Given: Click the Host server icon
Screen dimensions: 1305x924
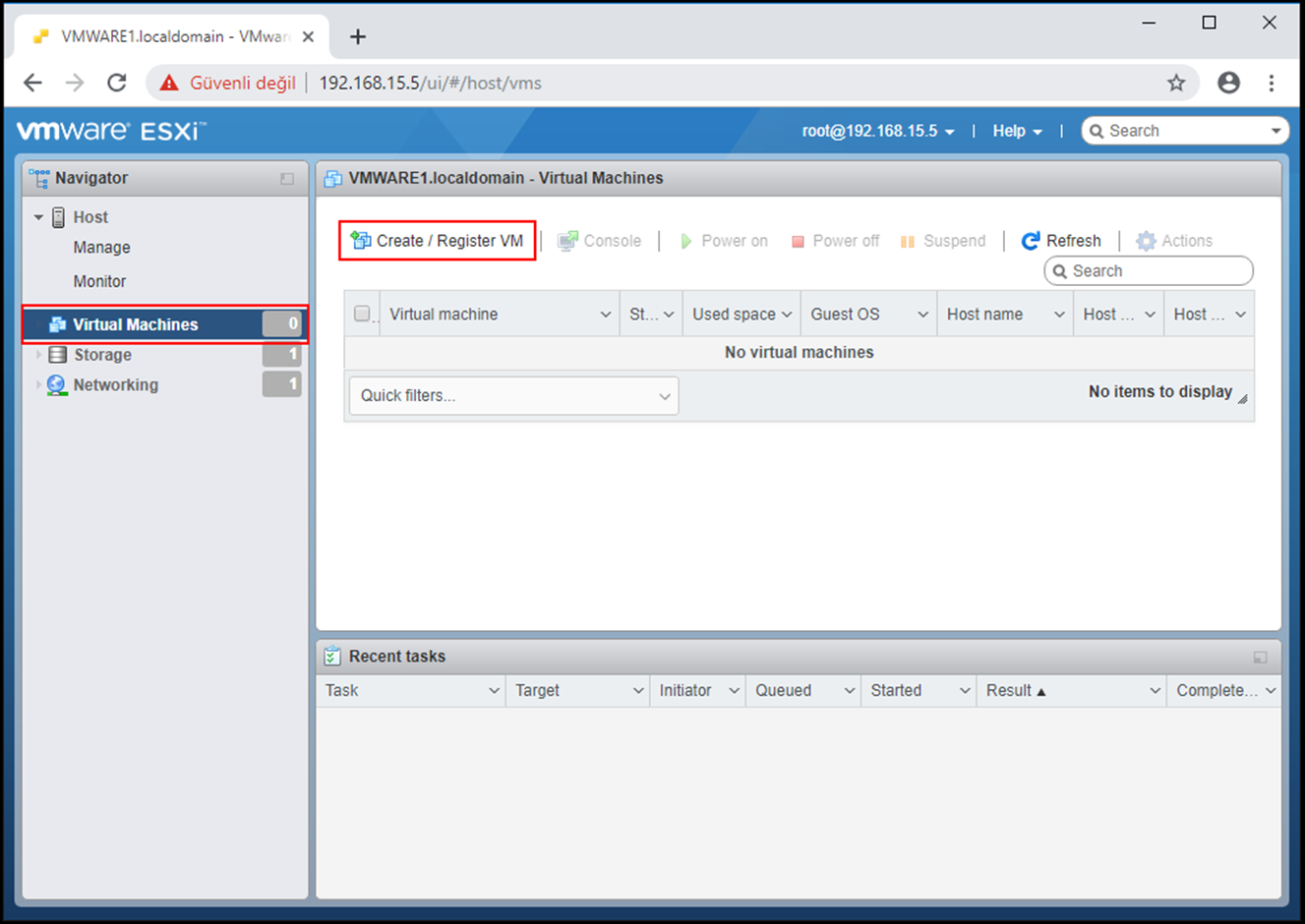Looking at the screenshot, I should (x=58, y=217).
